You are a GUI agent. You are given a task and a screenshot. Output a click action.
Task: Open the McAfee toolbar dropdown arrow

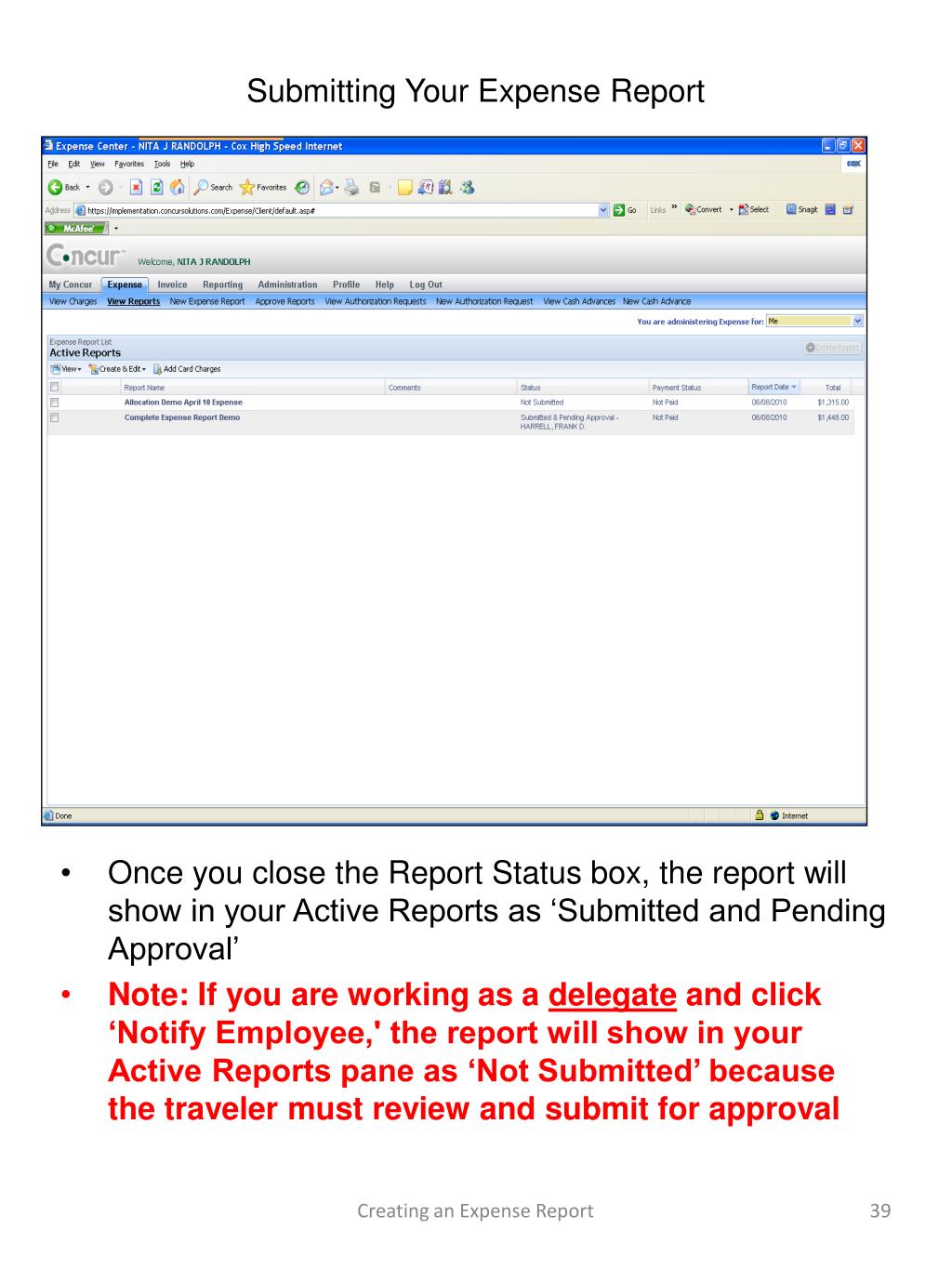(x=116, y=228)
